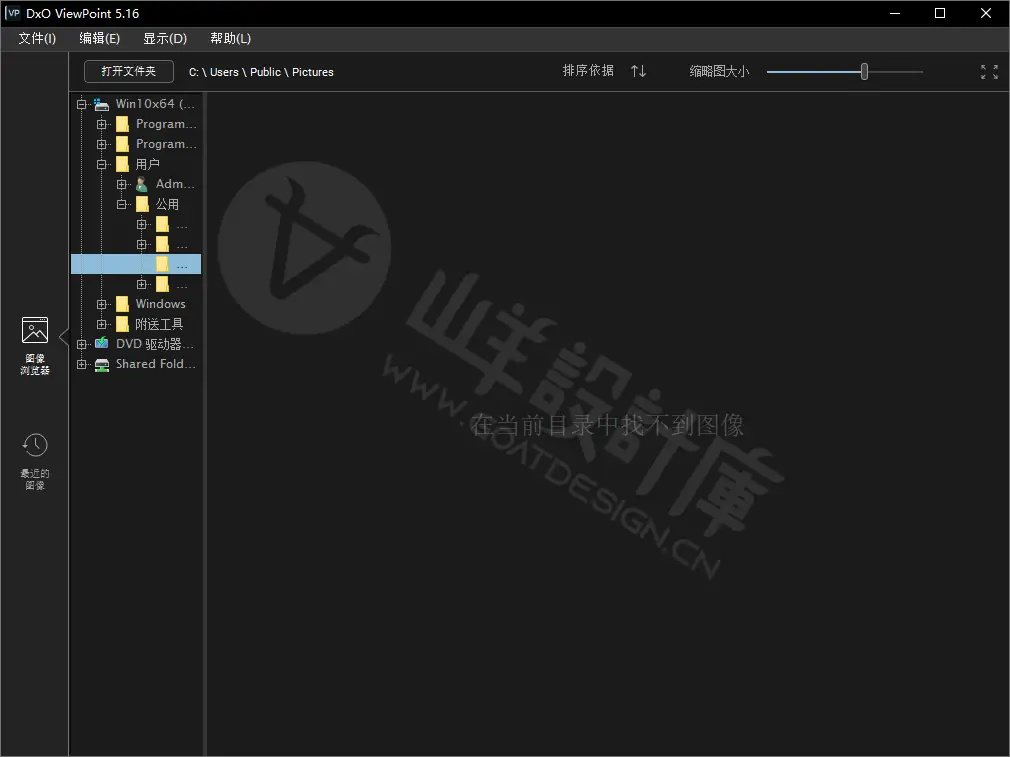Screen dimensions: 1010x757
Task: Select the Adm... tree row text
Action: click(x=175, y=184)
